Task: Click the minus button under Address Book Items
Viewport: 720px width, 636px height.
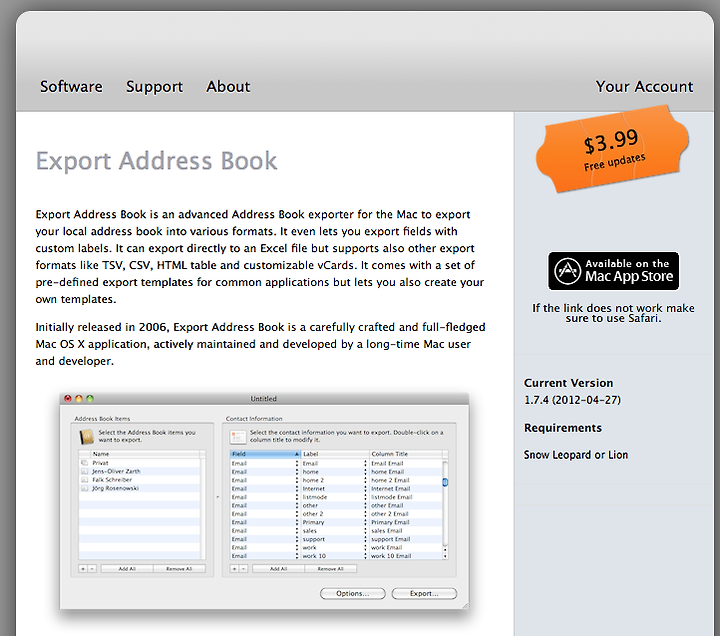Action: click(x=92, y=568)
